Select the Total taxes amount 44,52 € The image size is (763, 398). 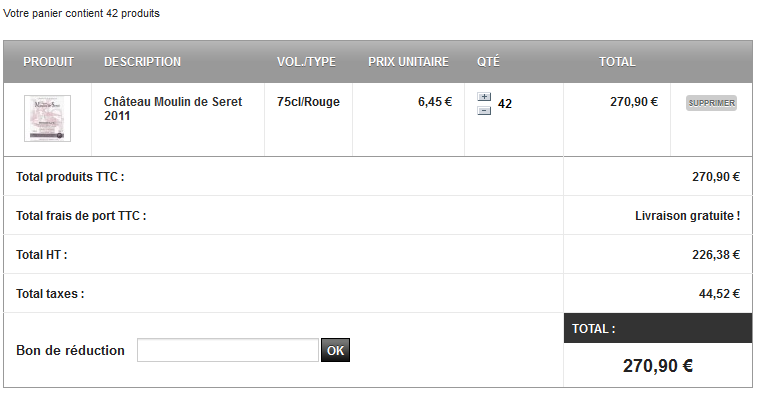point(719,293)
